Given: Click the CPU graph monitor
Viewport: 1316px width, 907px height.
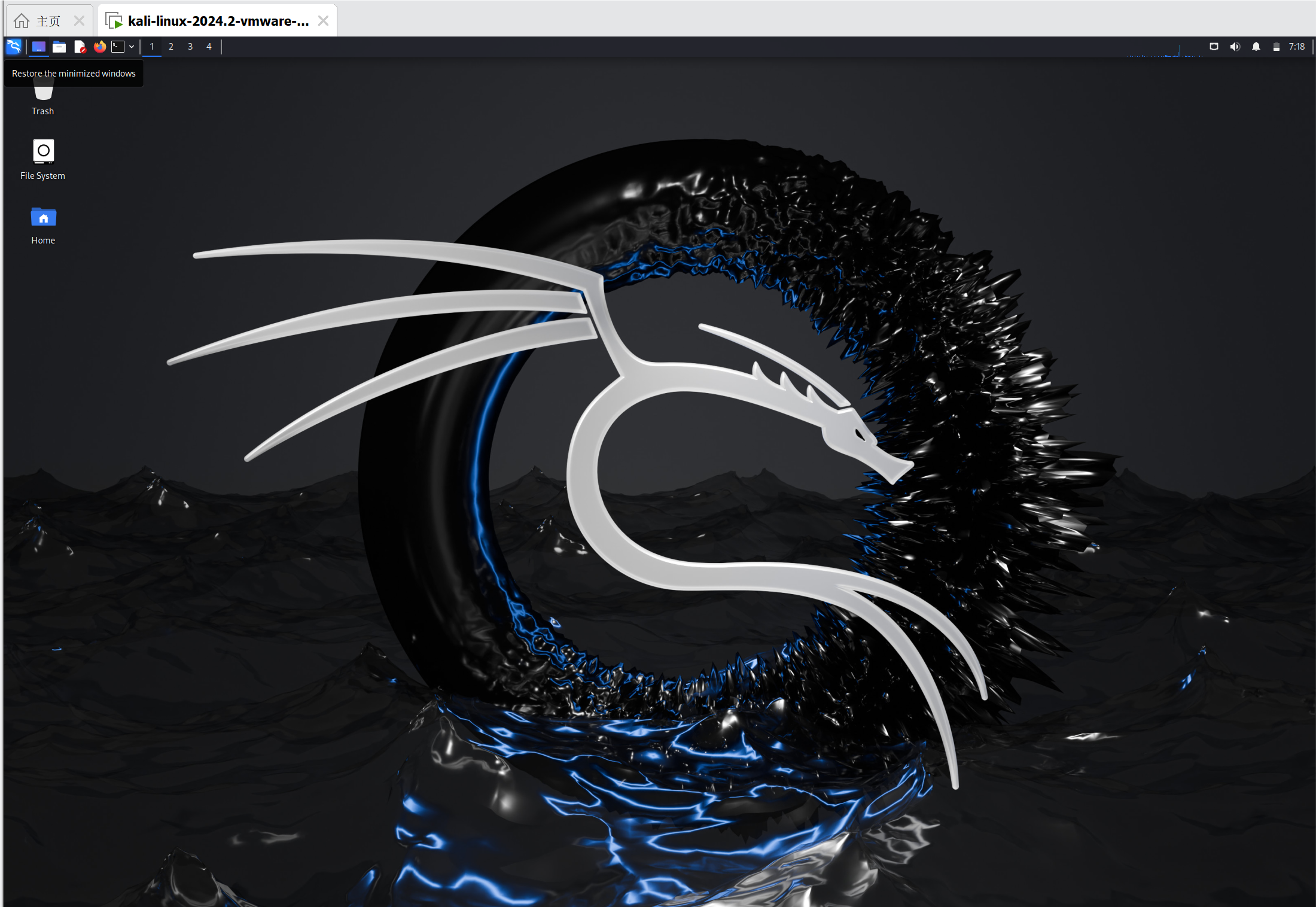Looking at the screenshot, I should tap(1164, 50).
